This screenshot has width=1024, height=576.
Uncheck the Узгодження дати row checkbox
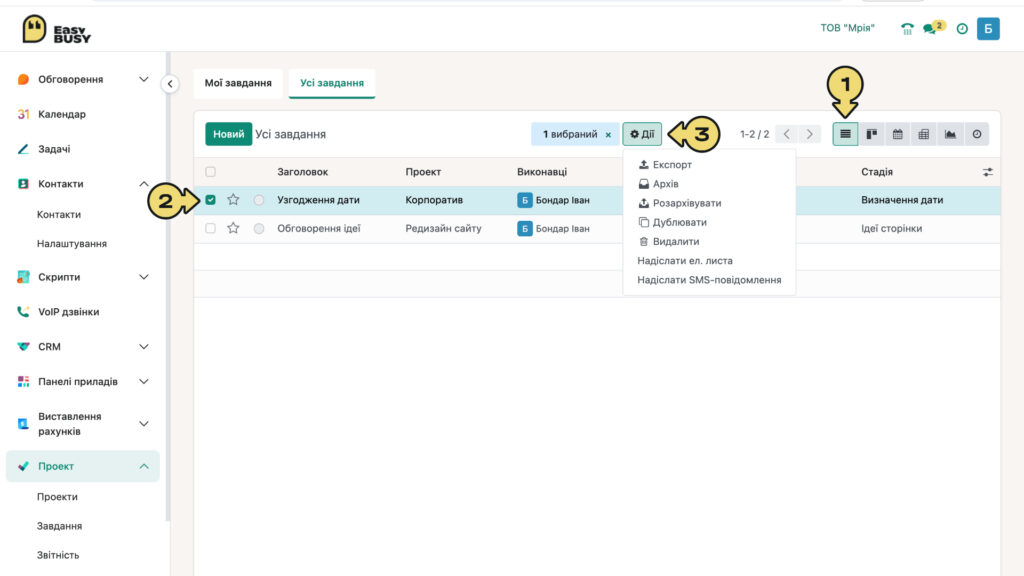click(x=210, y=200)
